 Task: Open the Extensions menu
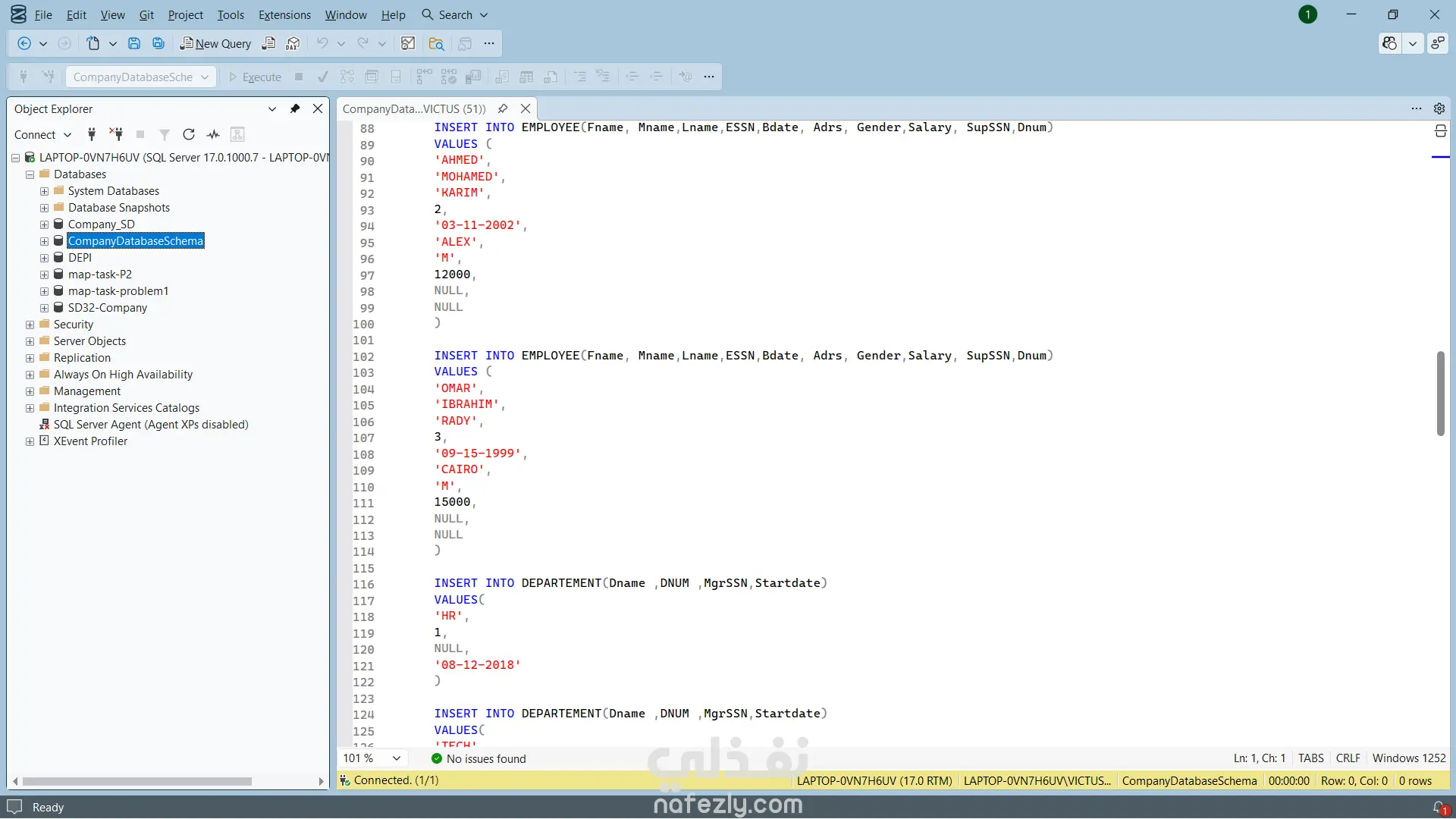[284, 14]
